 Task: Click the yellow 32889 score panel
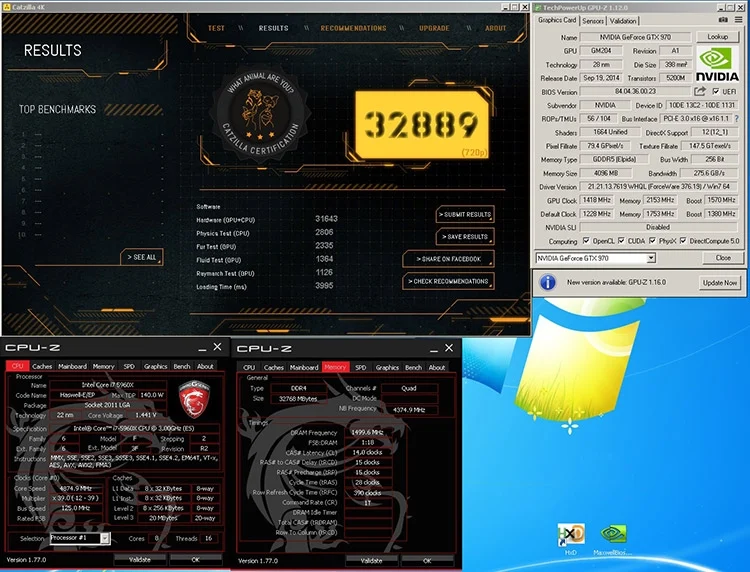421,125
